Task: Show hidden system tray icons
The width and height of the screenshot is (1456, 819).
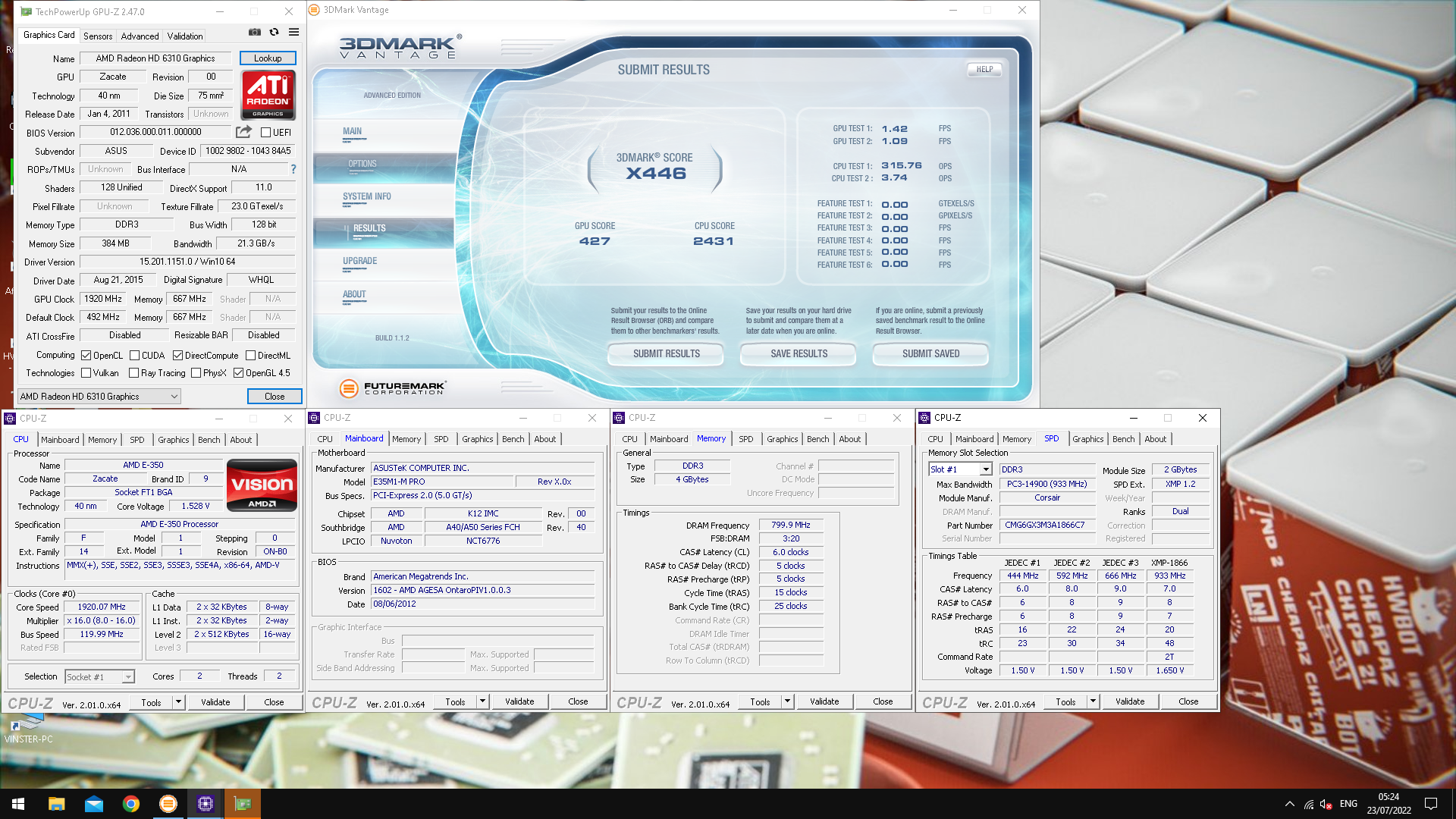Action: tap(1289, 804)
